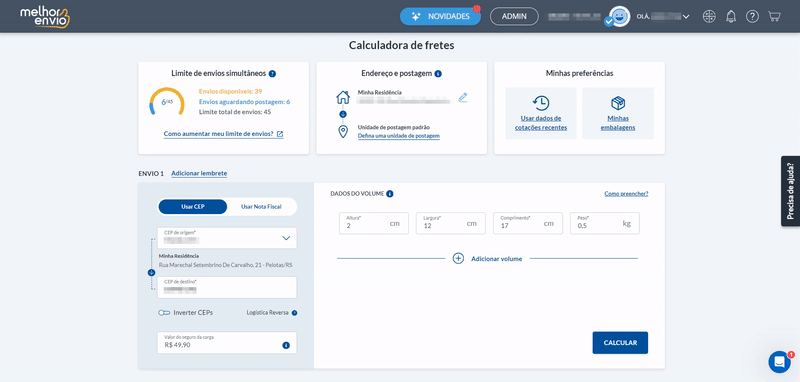Image resolution: width=800 pixels, height=382 pixels.
Task: Click Adicionar volume text
Action: point(496,259)
